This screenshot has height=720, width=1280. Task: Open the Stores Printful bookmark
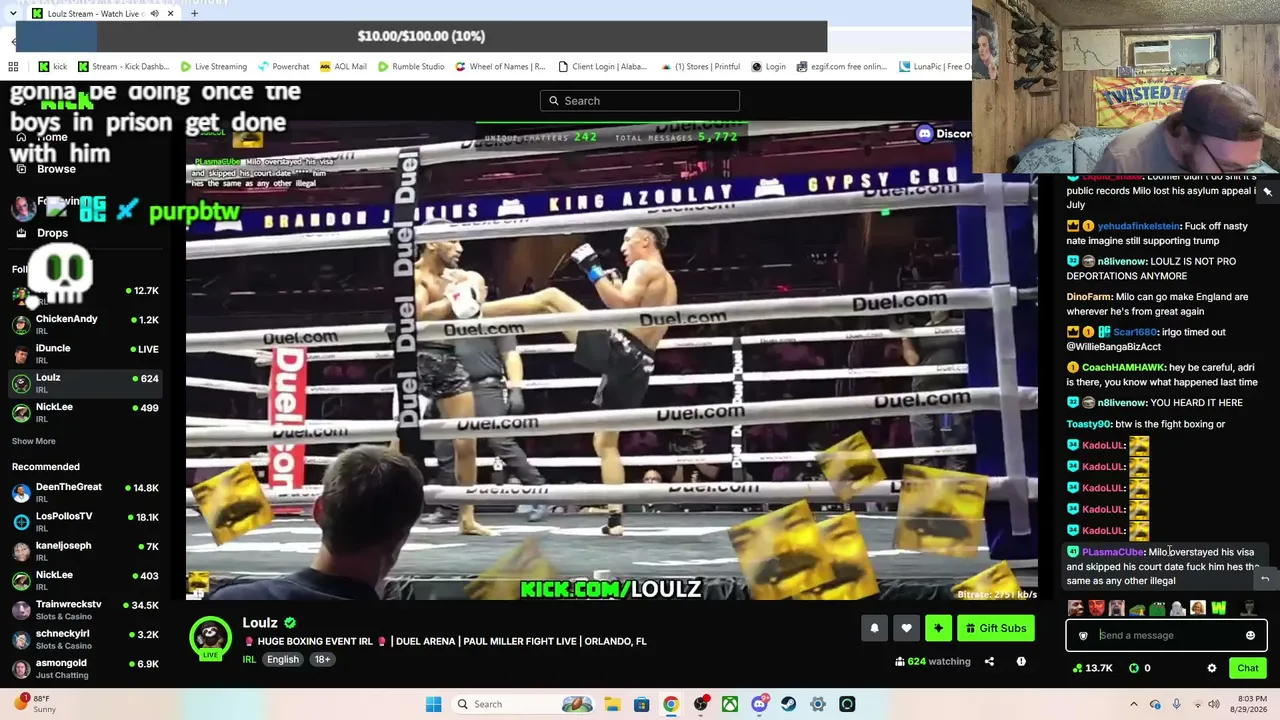pyautogui.click(x=699, y=67)
